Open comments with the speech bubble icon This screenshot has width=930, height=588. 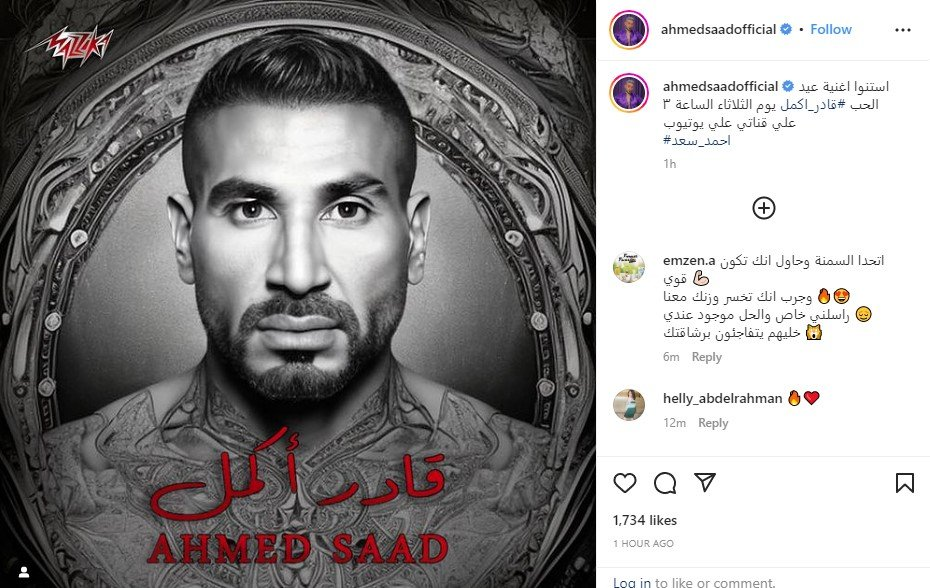[665, 483]
